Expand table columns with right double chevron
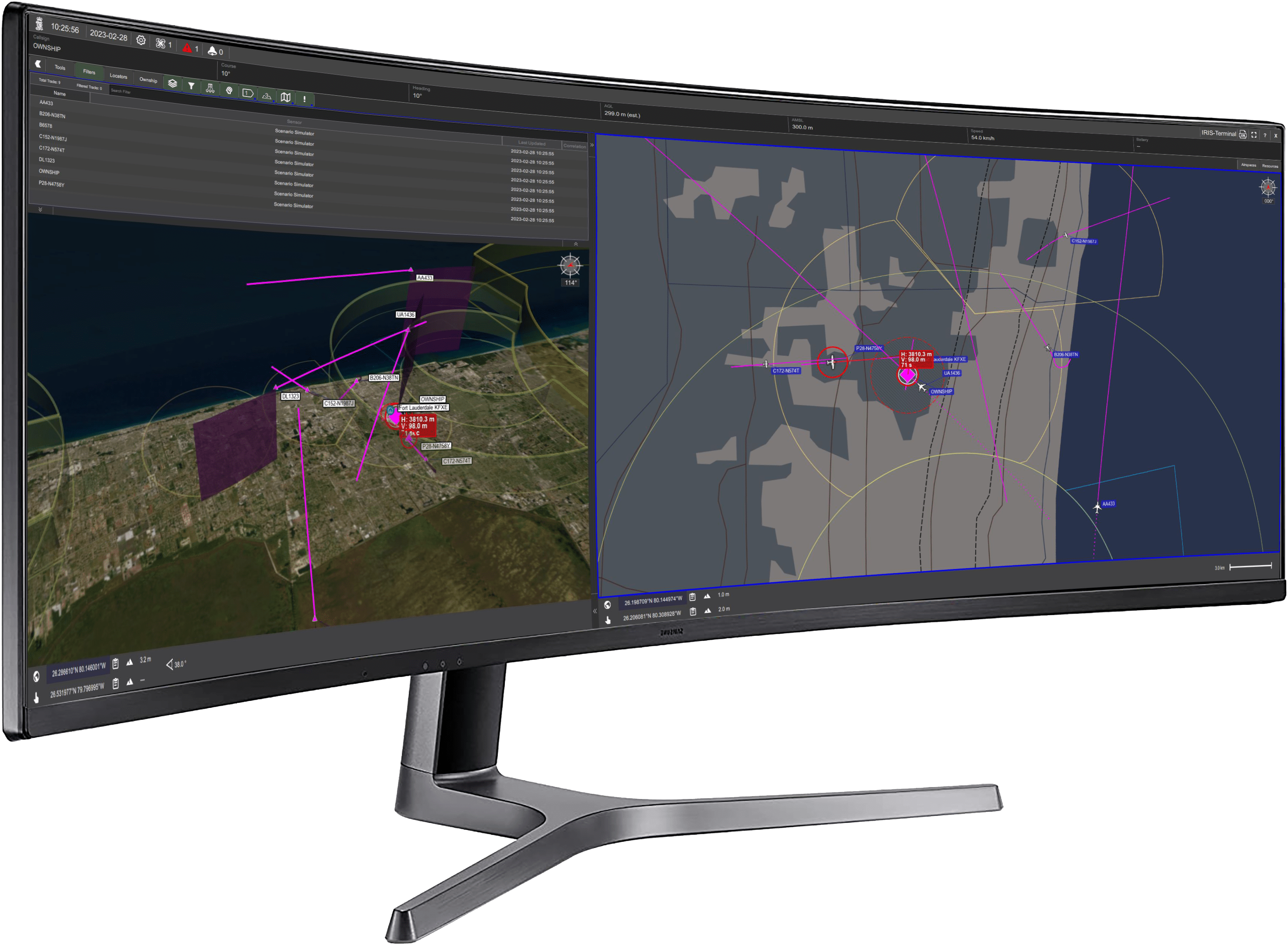This screenshot has height=945, width=1288. 592,145
